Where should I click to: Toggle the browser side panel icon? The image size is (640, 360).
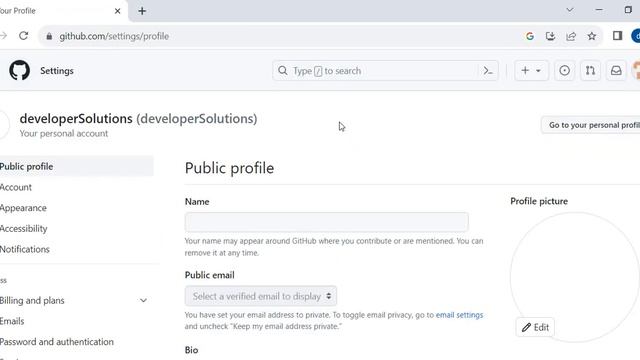617,36
